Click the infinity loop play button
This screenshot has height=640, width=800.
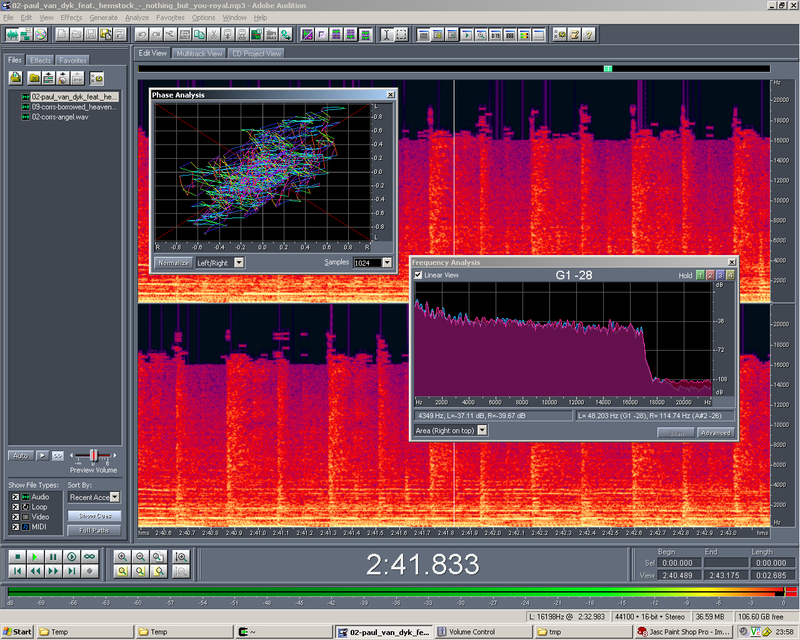[90, 556]
